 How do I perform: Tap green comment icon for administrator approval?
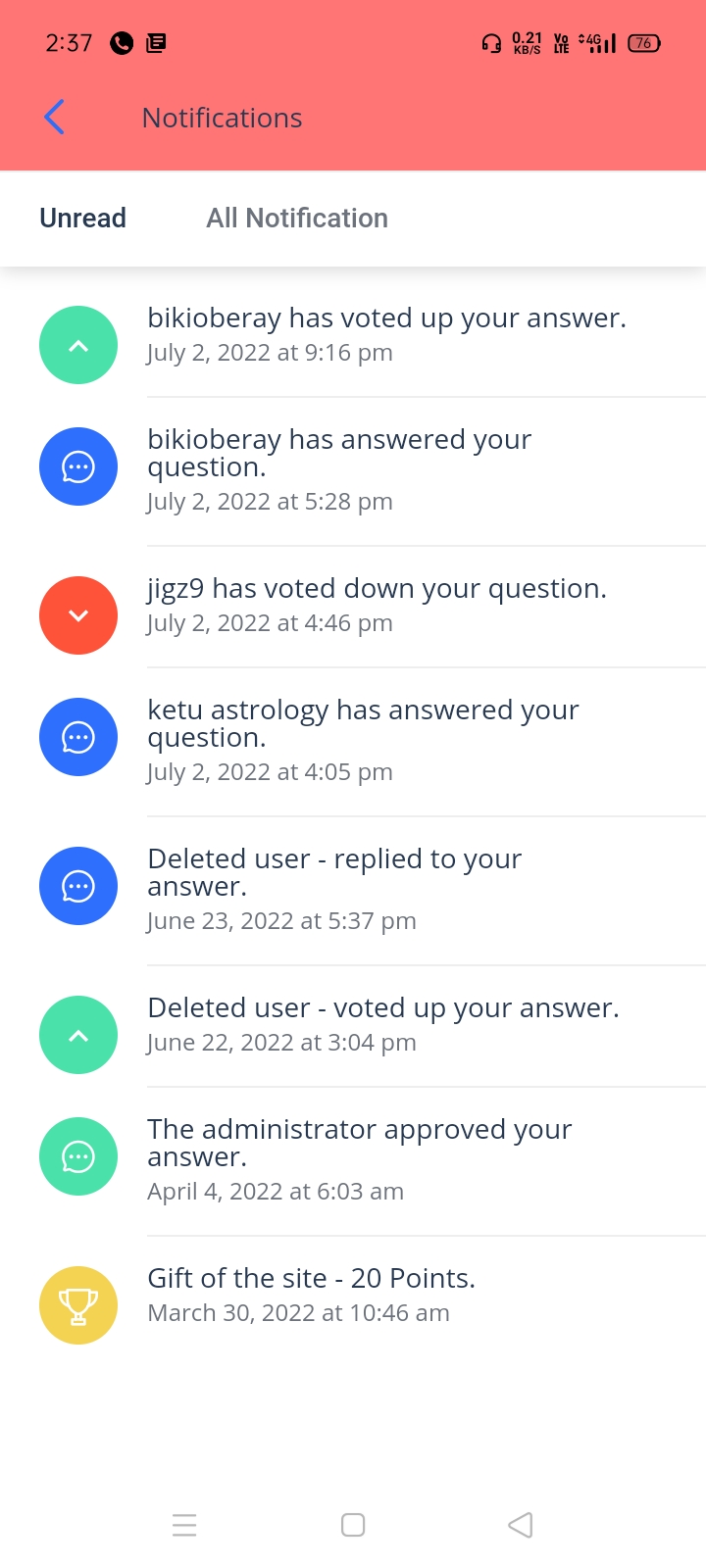point(78,1156)
